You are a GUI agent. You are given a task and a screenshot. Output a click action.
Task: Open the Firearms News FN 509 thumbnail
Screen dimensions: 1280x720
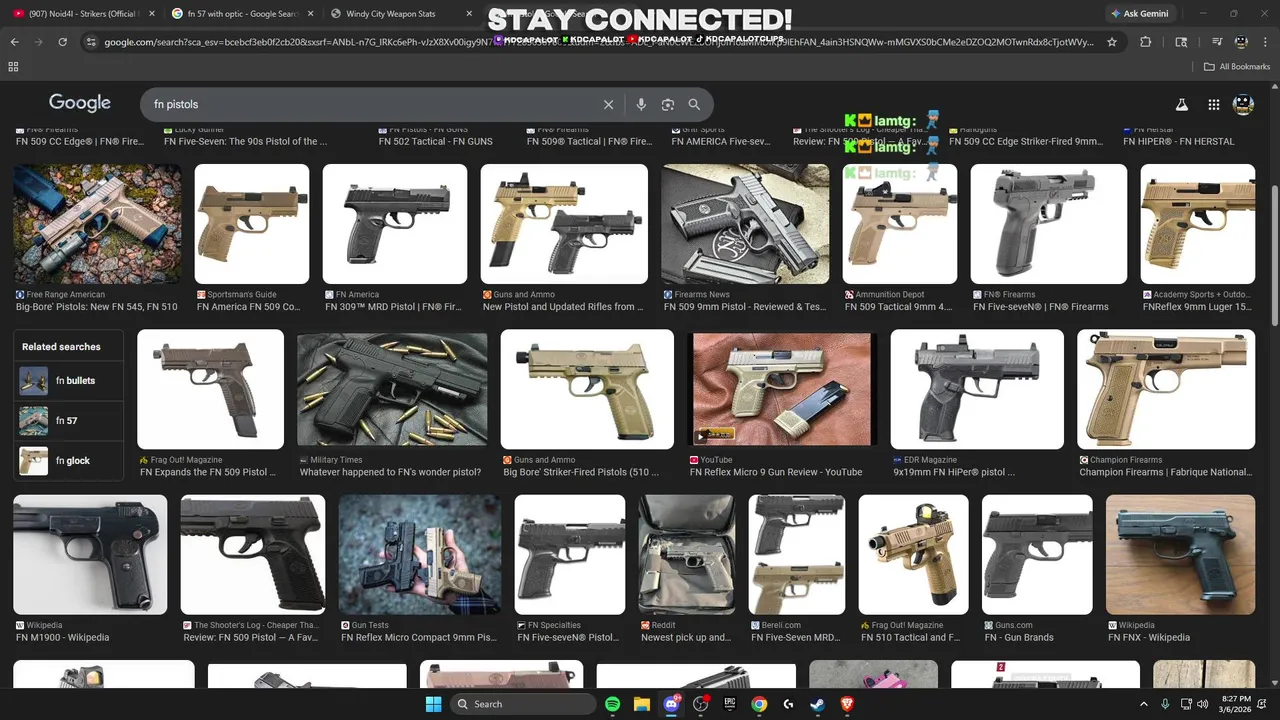[x=745, y=224]
